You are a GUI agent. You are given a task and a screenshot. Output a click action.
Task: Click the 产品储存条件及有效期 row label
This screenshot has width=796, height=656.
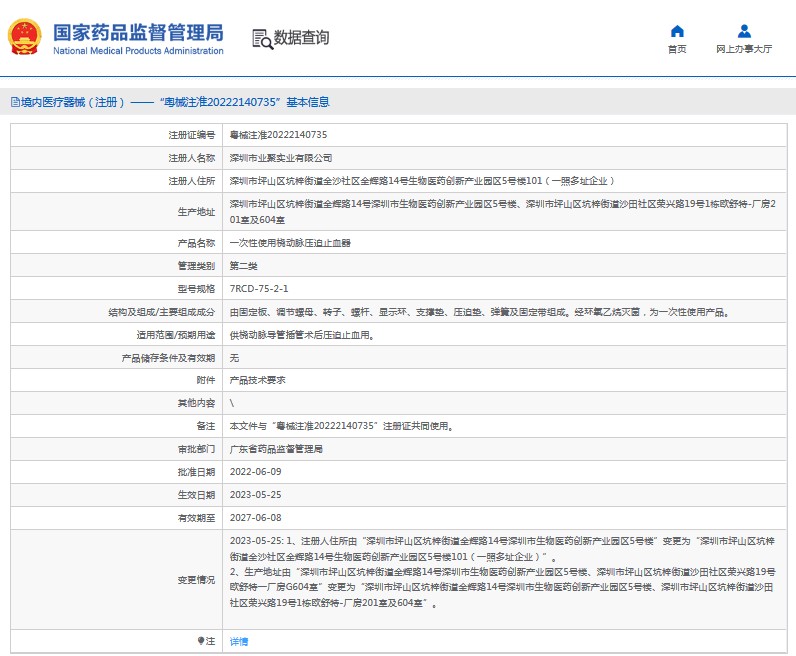[168, 358]
